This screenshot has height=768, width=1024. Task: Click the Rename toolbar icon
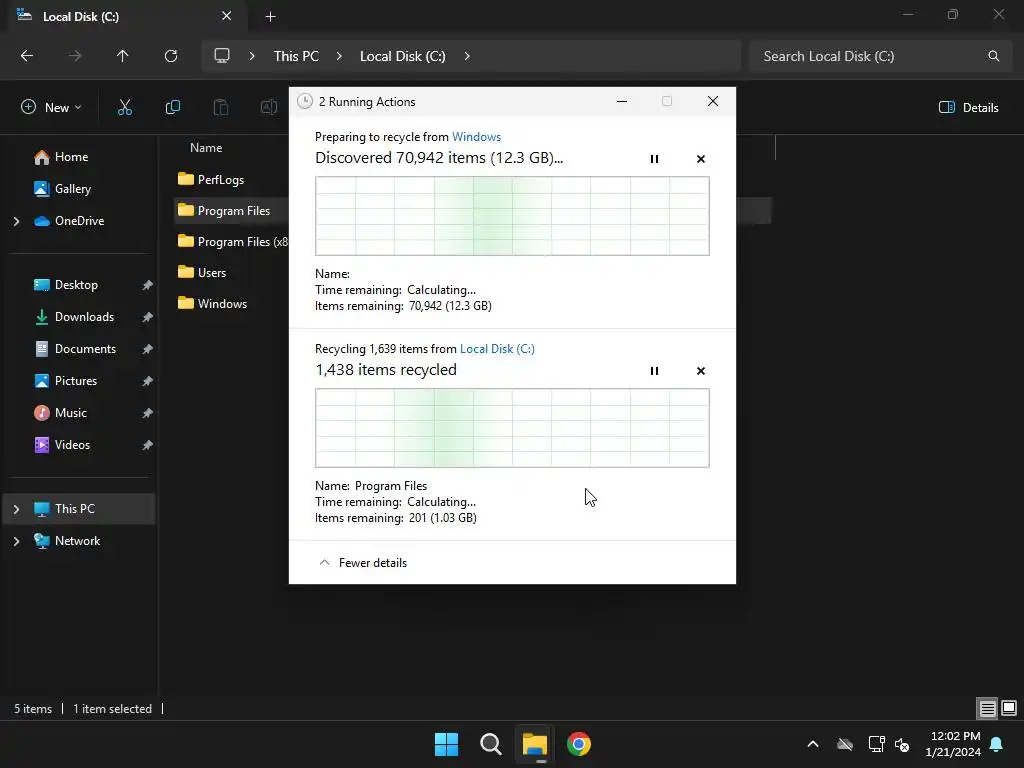point(268,107)
